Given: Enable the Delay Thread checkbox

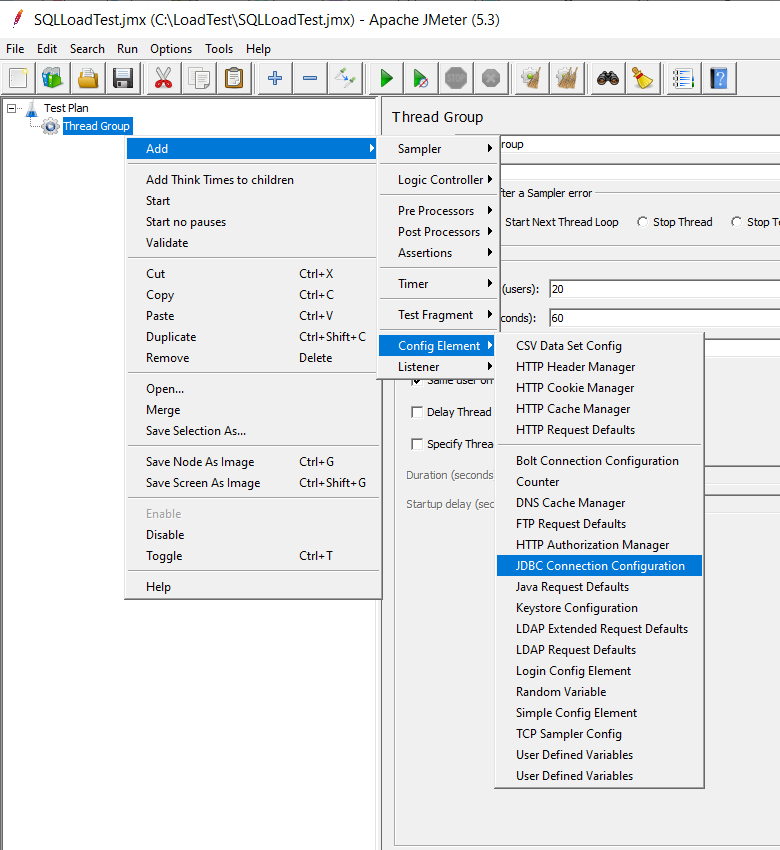Looking at the screenshot, I should click(417, 412).
